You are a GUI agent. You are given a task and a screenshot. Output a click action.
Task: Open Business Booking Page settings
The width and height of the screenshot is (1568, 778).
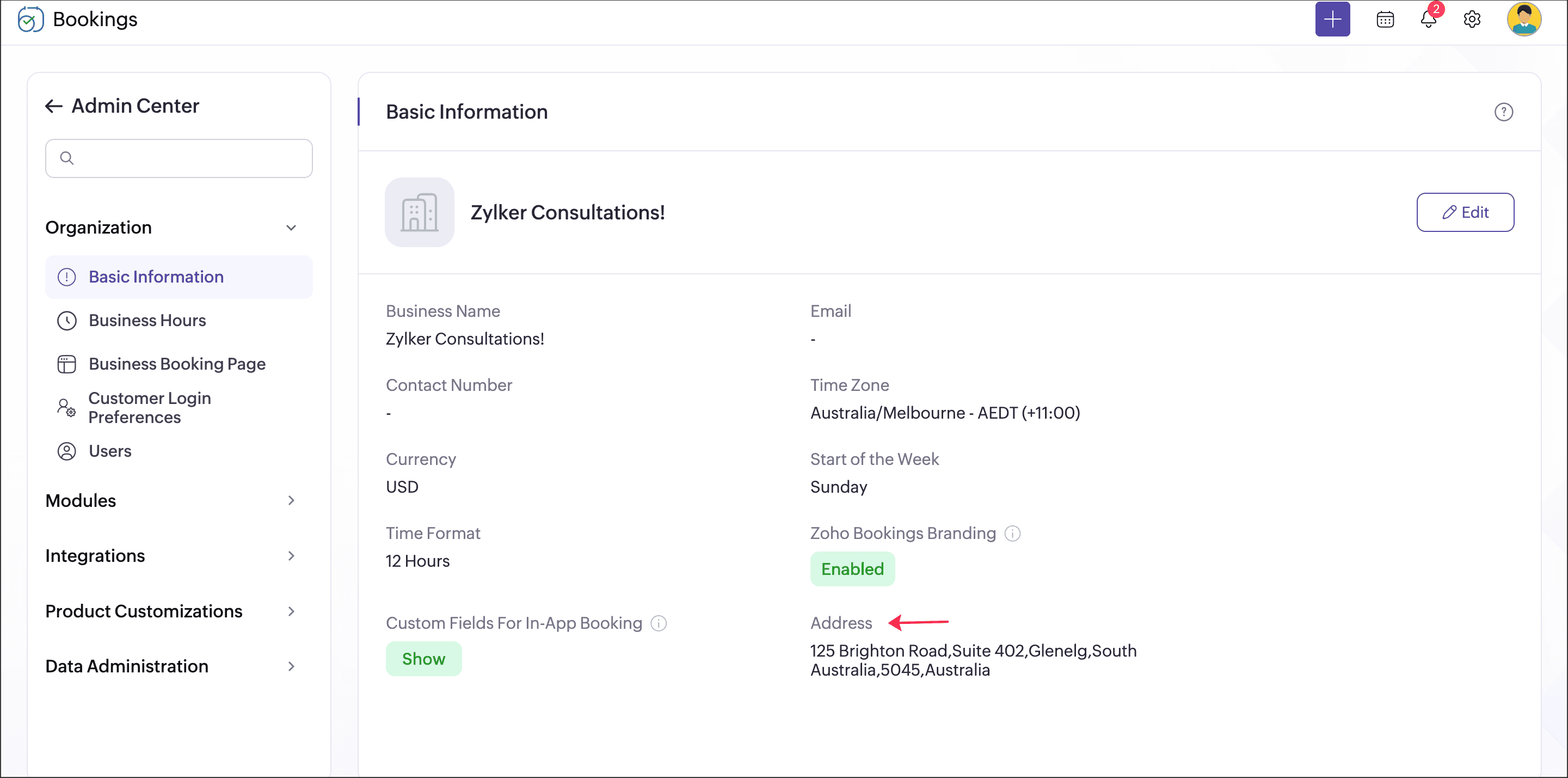[176, 364]
